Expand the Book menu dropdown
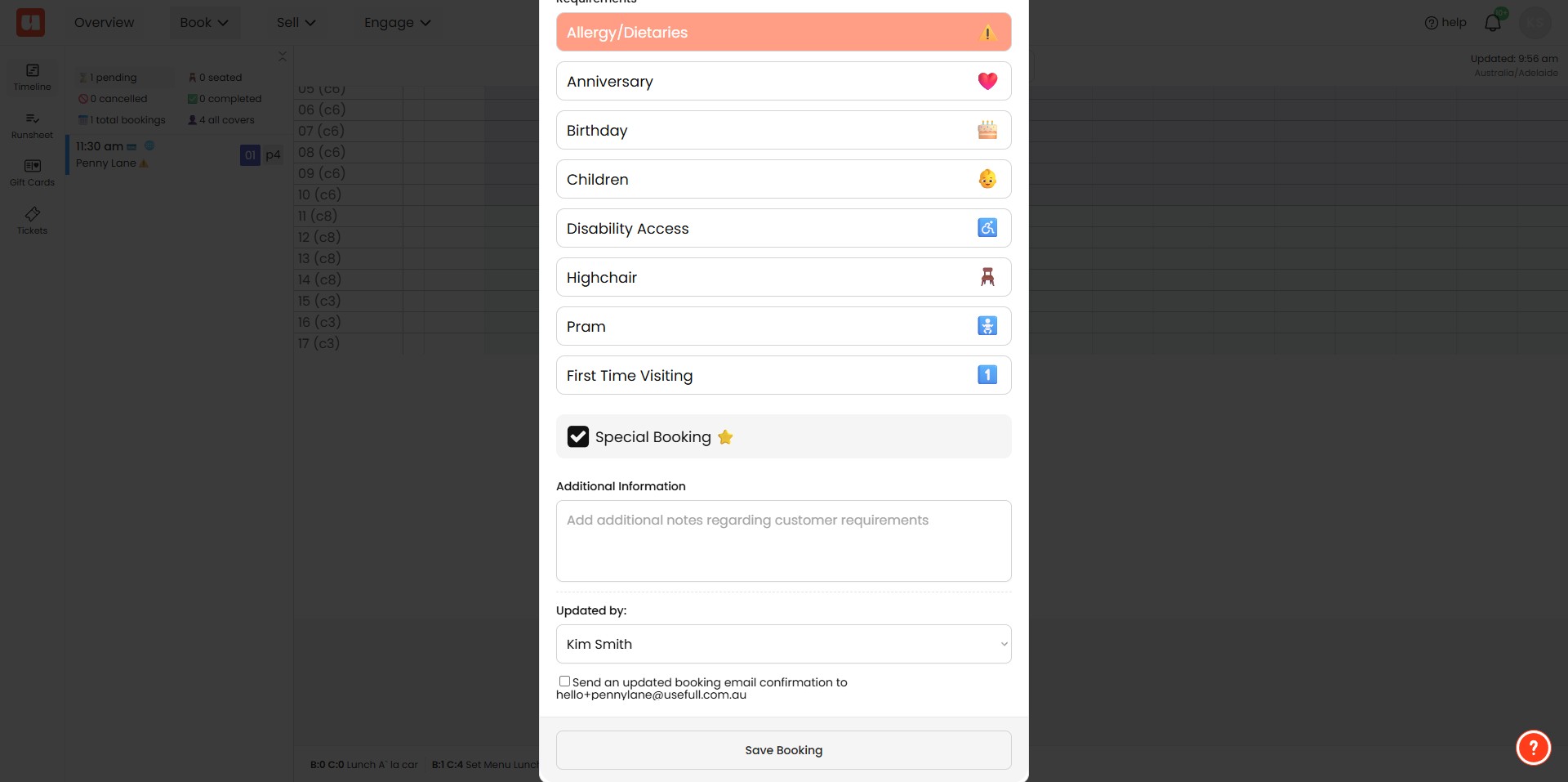This screenshot has width=1568, height=782. pyautogui.click(x=204, y=23)
